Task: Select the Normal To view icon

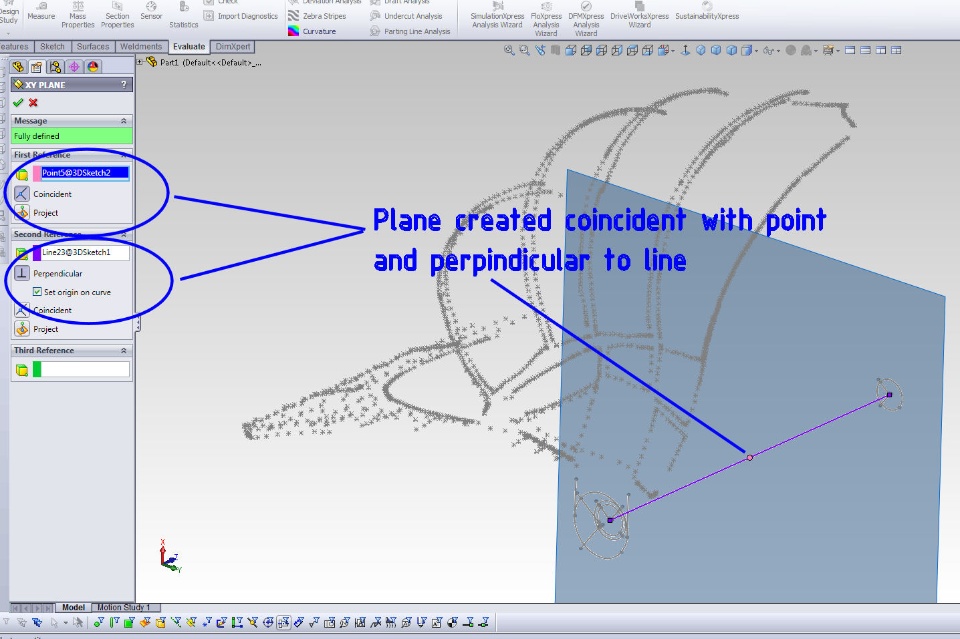Action: (x=685, y=50)
